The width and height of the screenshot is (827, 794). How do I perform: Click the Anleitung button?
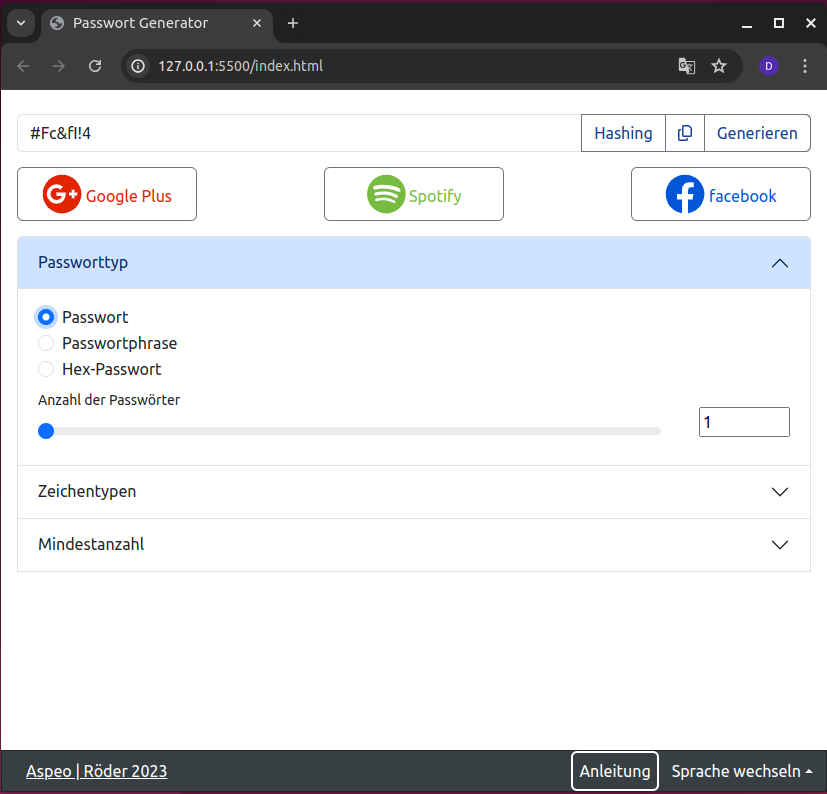coord(614,771)
